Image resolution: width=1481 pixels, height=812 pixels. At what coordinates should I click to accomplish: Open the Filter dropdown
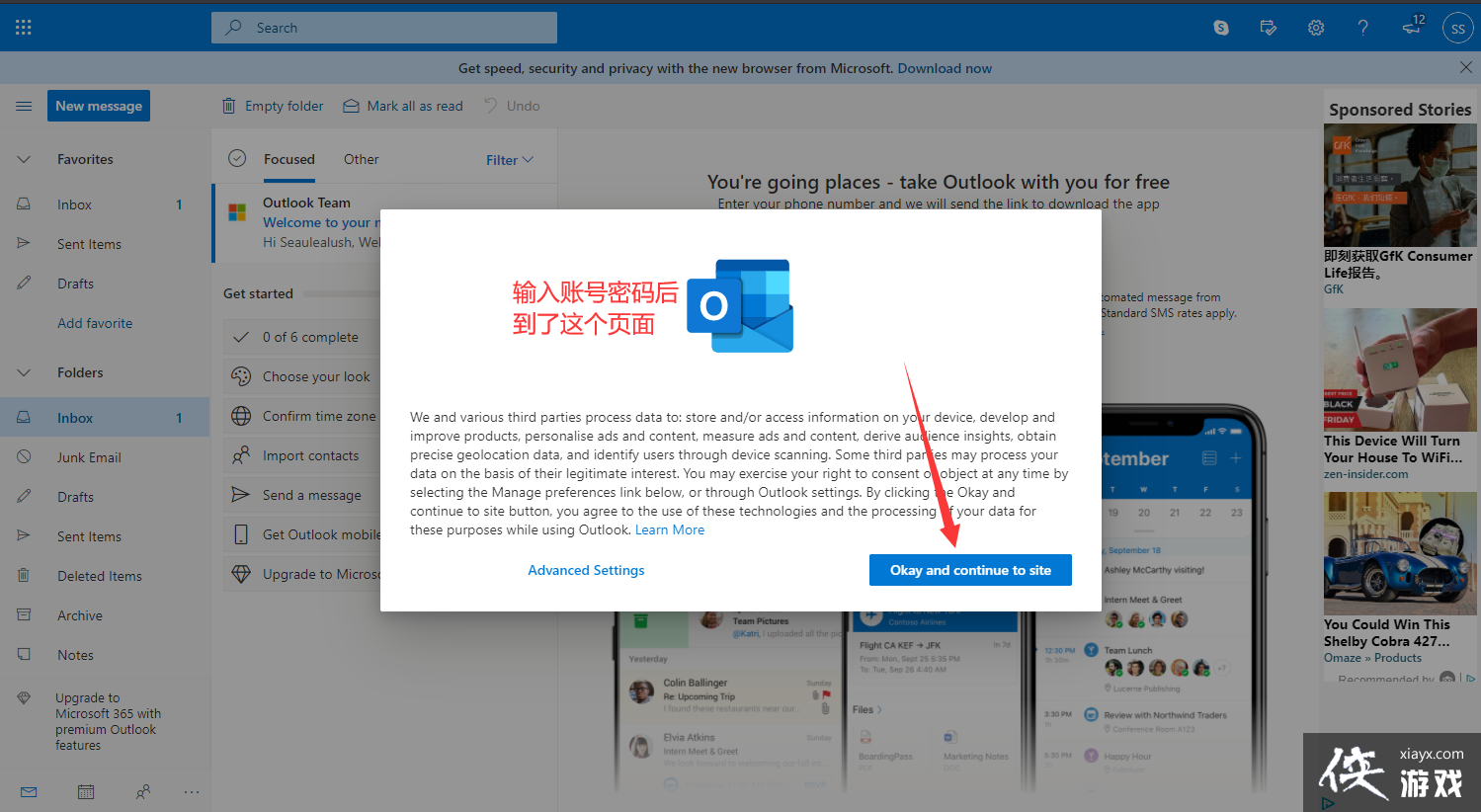pos(510,160)
